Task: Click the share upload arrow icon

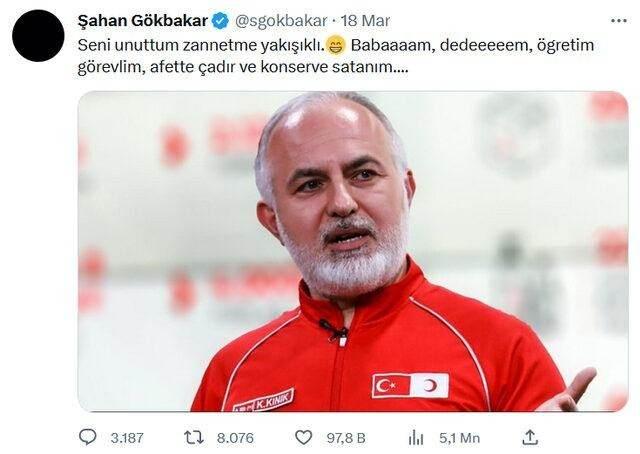Action: point(530,437)
